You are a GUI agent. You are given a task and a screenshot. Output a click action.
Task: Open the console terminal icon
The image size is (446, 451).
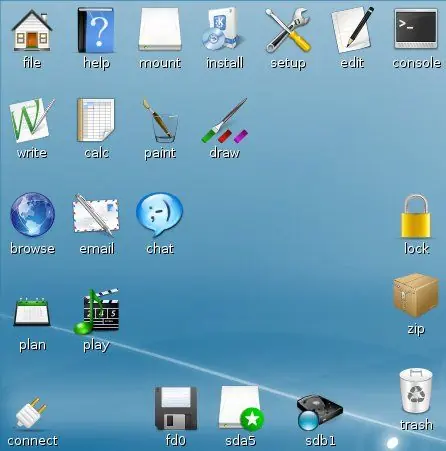416,29
